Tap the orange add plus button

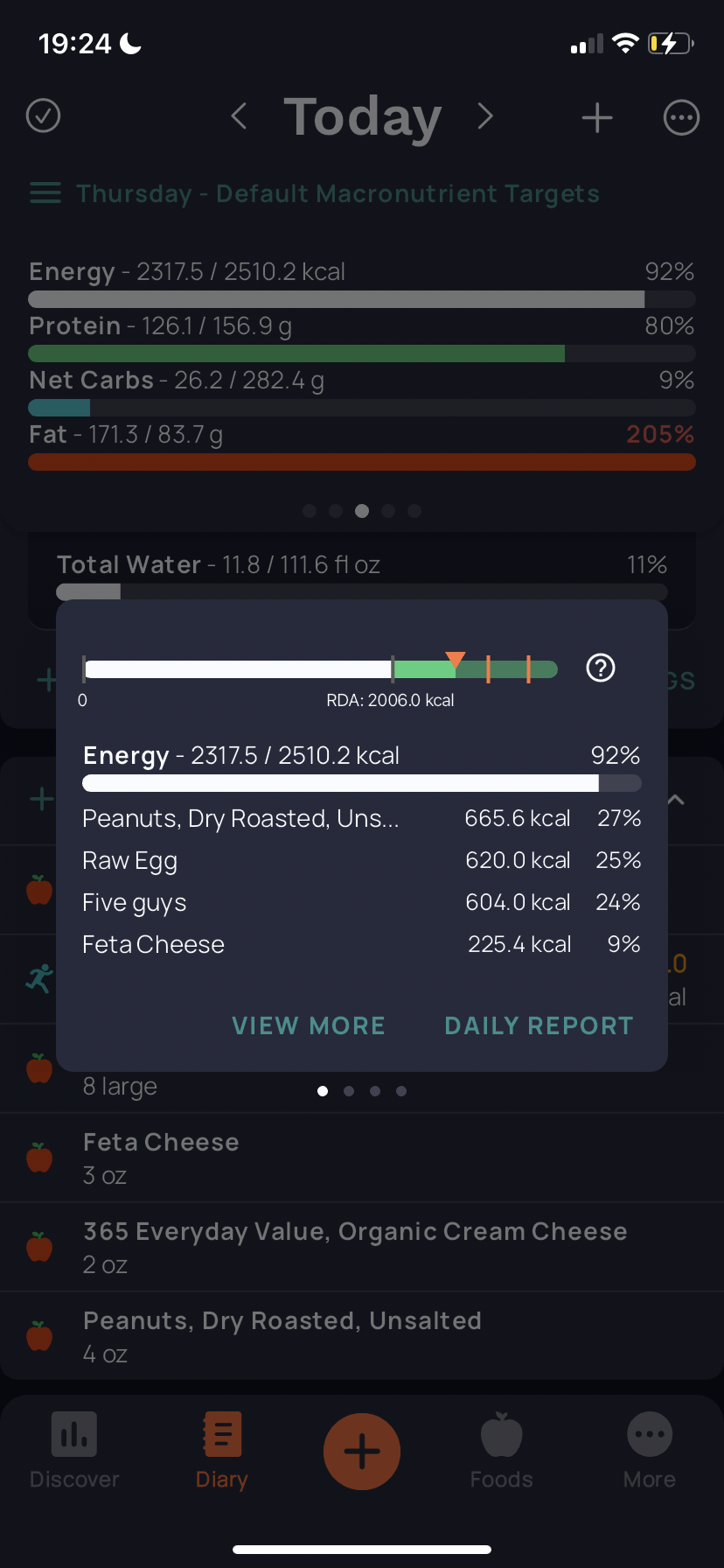pyautogui.click(x=362, y=1452)
